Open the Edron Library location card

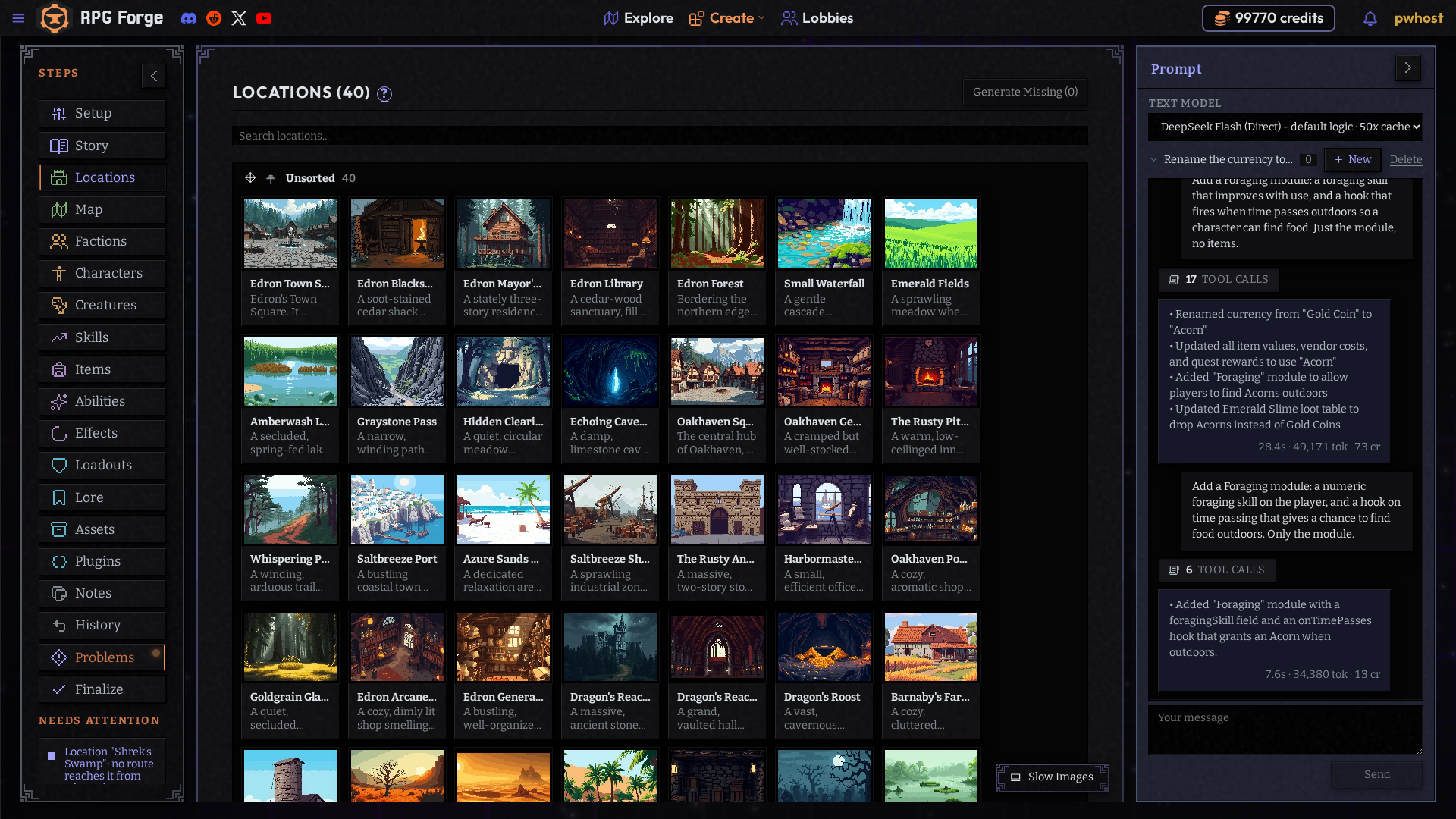(x=610, y=261)
